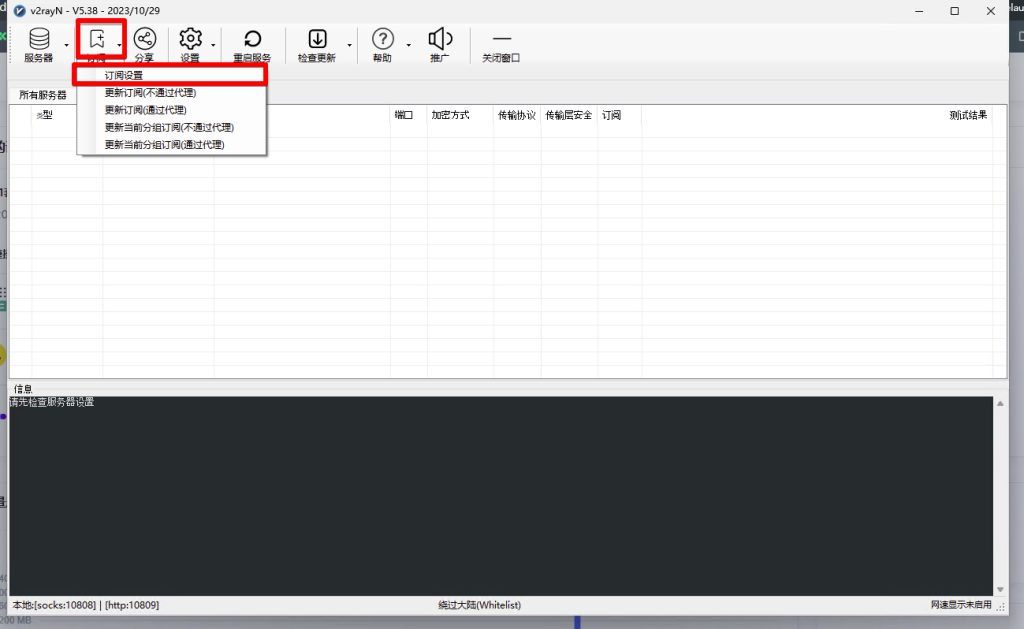Close the v2rayN window
Screen dimensions: 1024x629
tap(991, 11)
